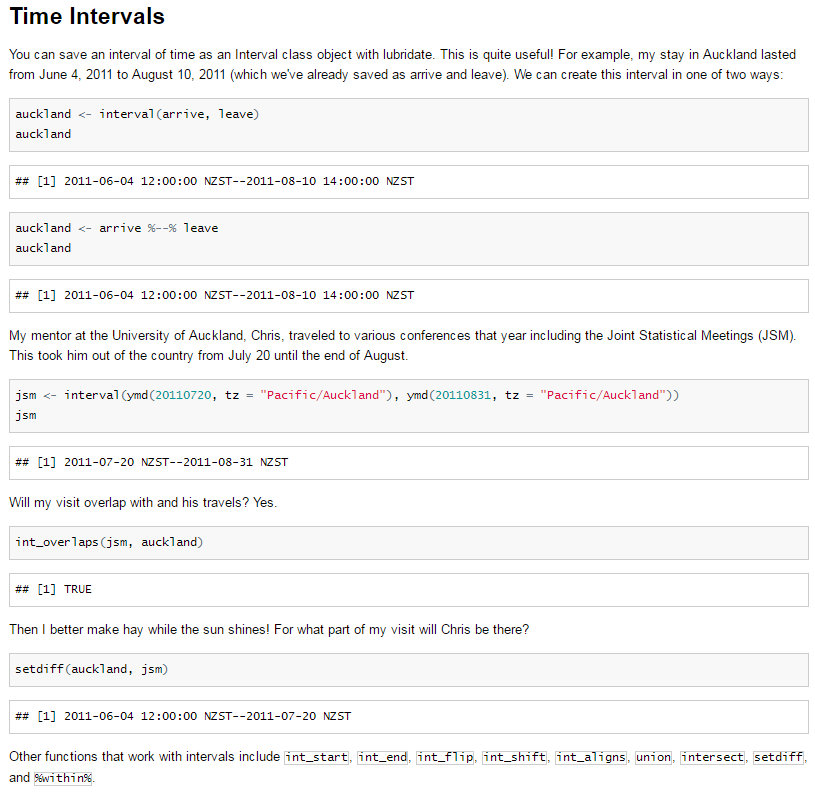Click the union inline code term
815x797 pixels.
tap(653, 757)
